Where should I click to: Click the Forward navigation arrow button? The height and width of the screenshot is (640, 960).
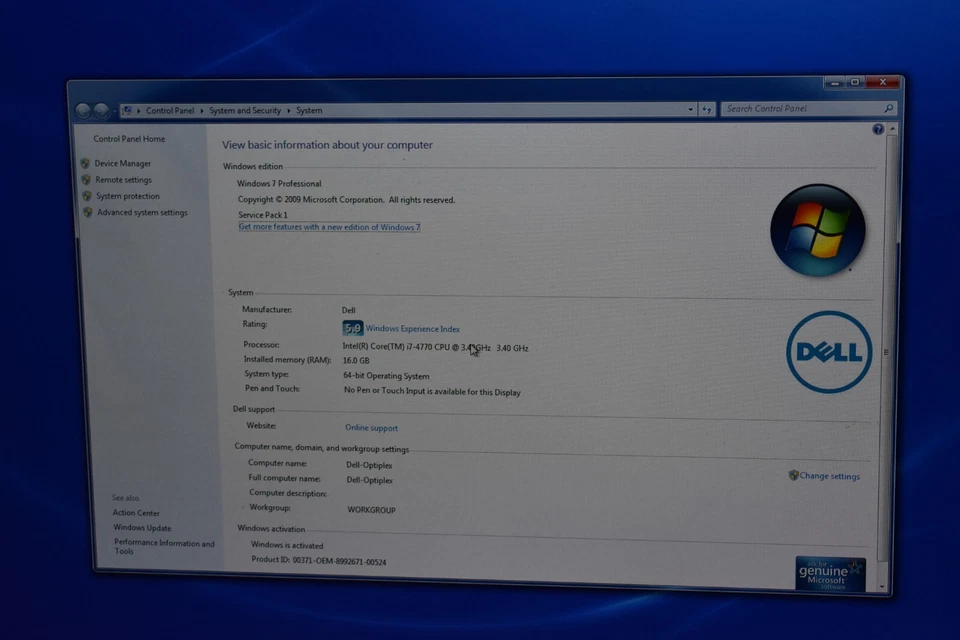tap(102, 111)
